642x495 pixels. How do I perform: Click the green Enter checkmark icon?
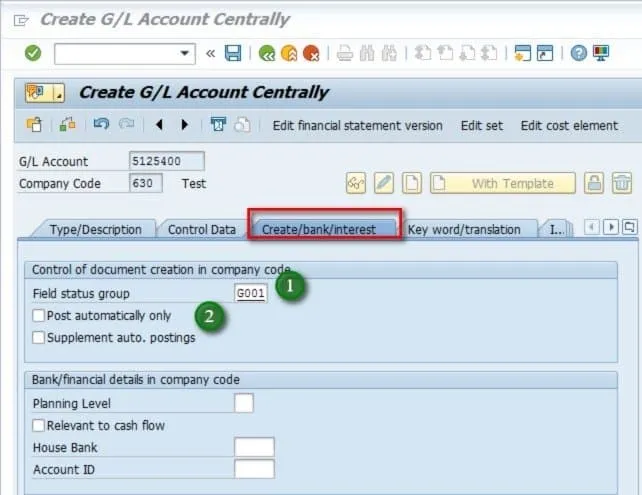pos(33,53)
